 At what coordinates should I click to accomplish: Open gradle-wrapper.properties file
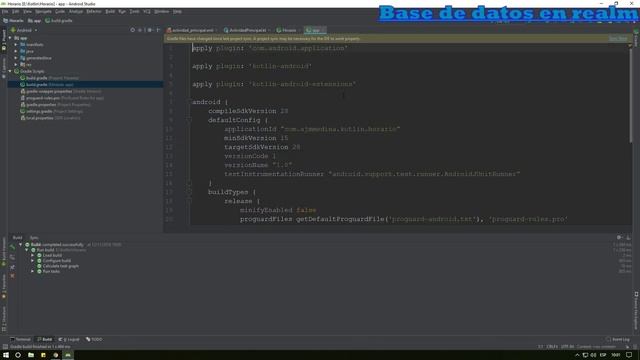[61, 91]
